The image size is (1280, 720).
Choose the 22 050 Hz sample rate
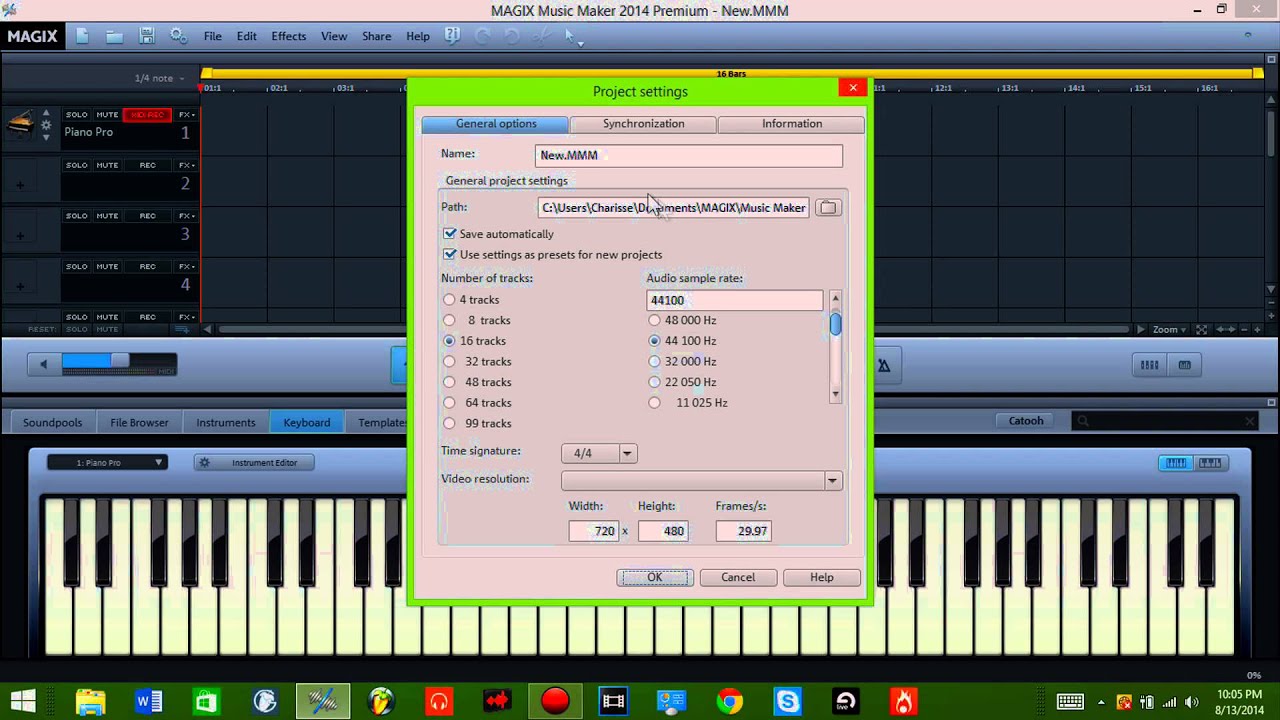point(654,382)
